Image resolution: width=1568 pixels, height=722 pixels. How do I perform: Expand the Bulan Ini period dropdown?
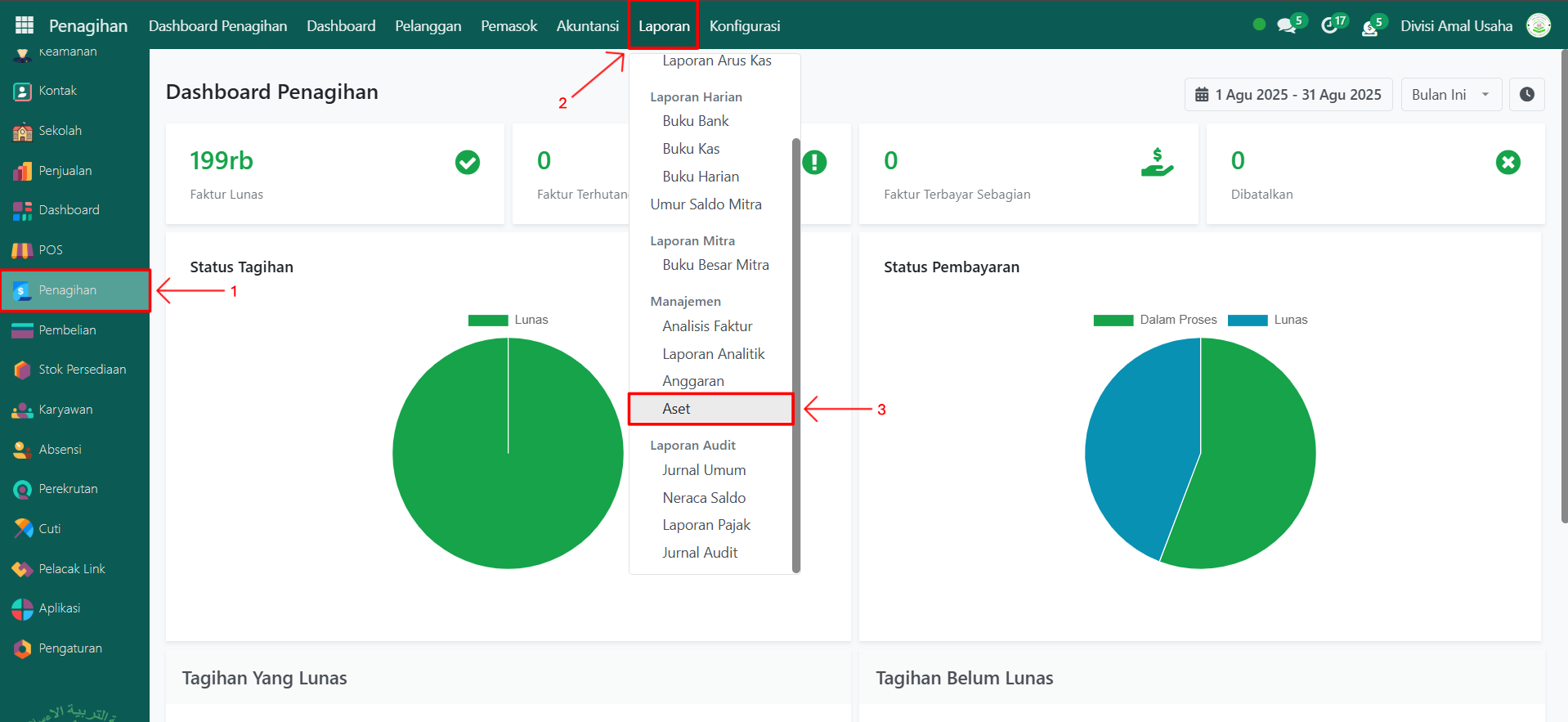pos(1450,95)
